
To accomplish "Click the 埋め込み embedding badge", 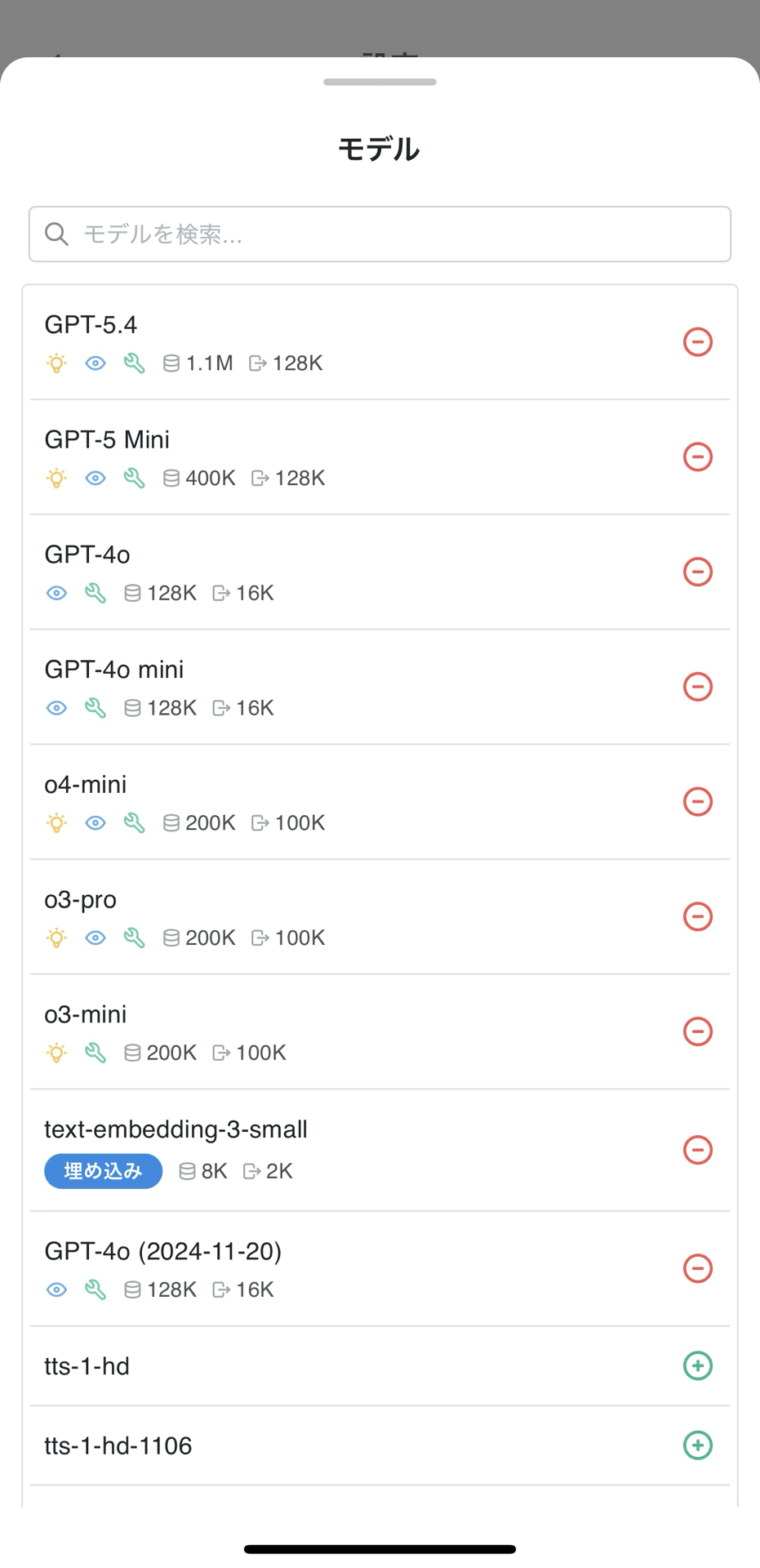I will coord(103,1171).
